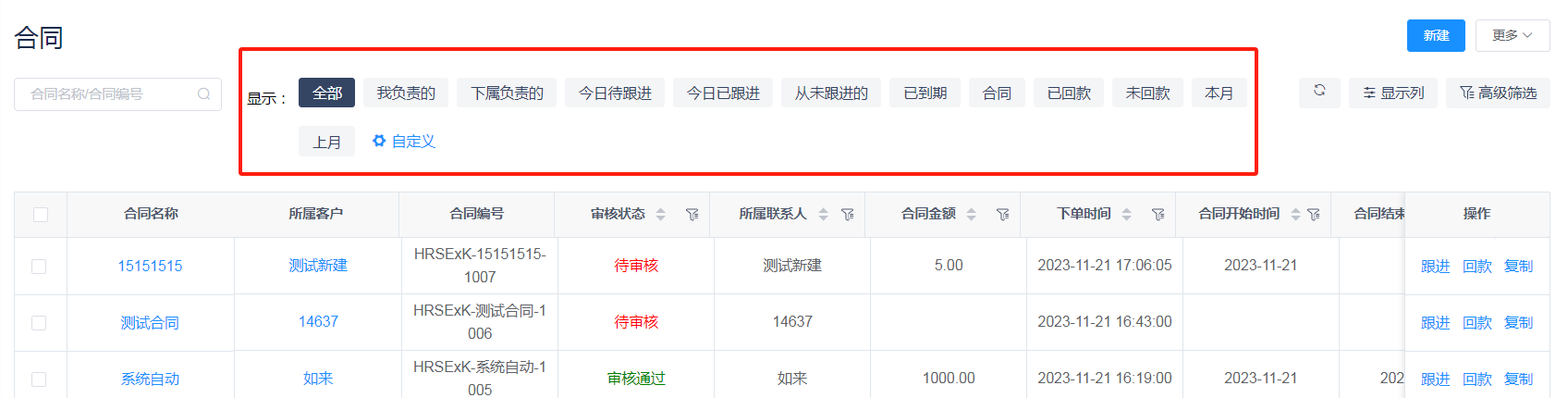Open filter for 审核状态 column

pos(692,215)
